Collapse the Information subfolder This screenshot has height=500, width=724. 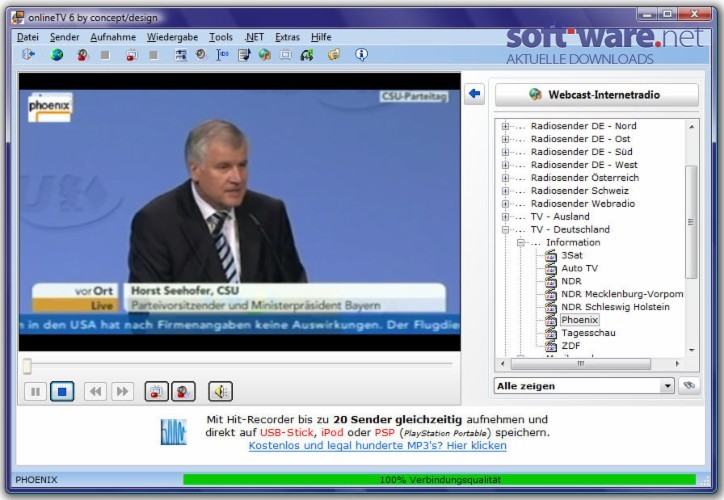tap(520, 242)
